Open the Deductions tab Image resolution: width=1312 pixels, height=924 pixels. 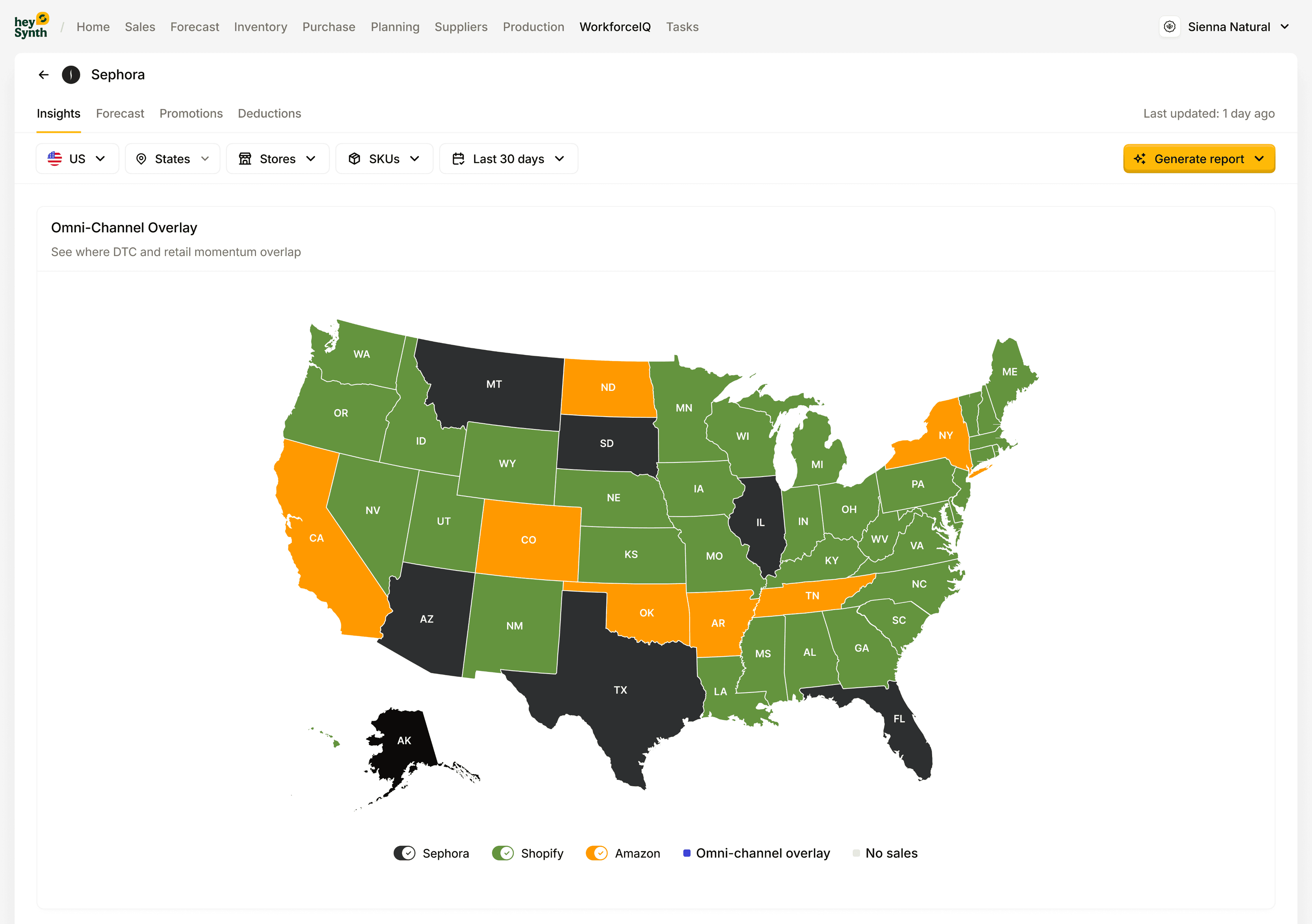coord(269,114)
